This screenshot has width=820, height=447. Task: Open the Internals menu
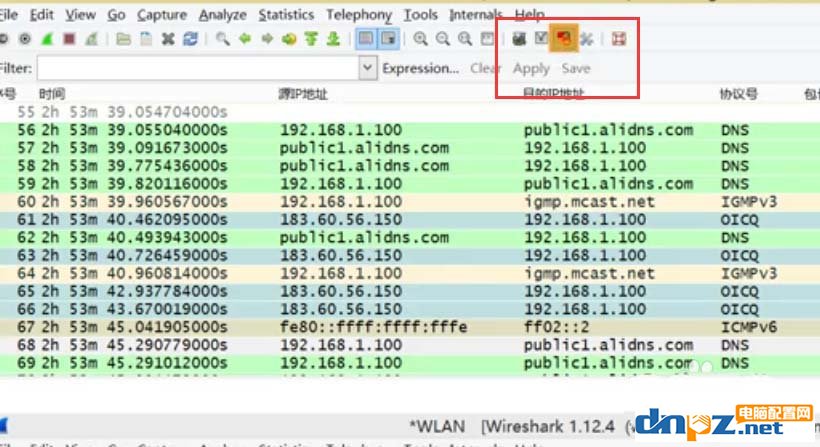[x=476, y=15]
